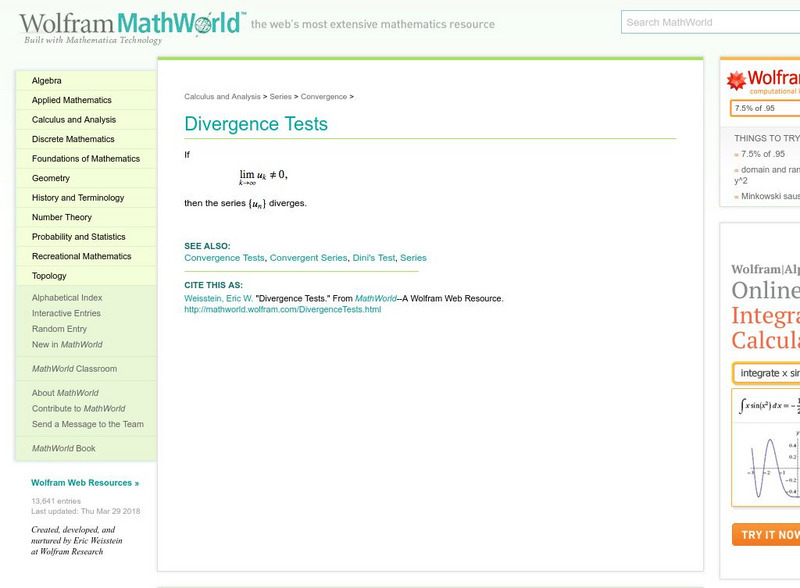
Task: Open MathWorld Classroom
Action: [74, 369]
